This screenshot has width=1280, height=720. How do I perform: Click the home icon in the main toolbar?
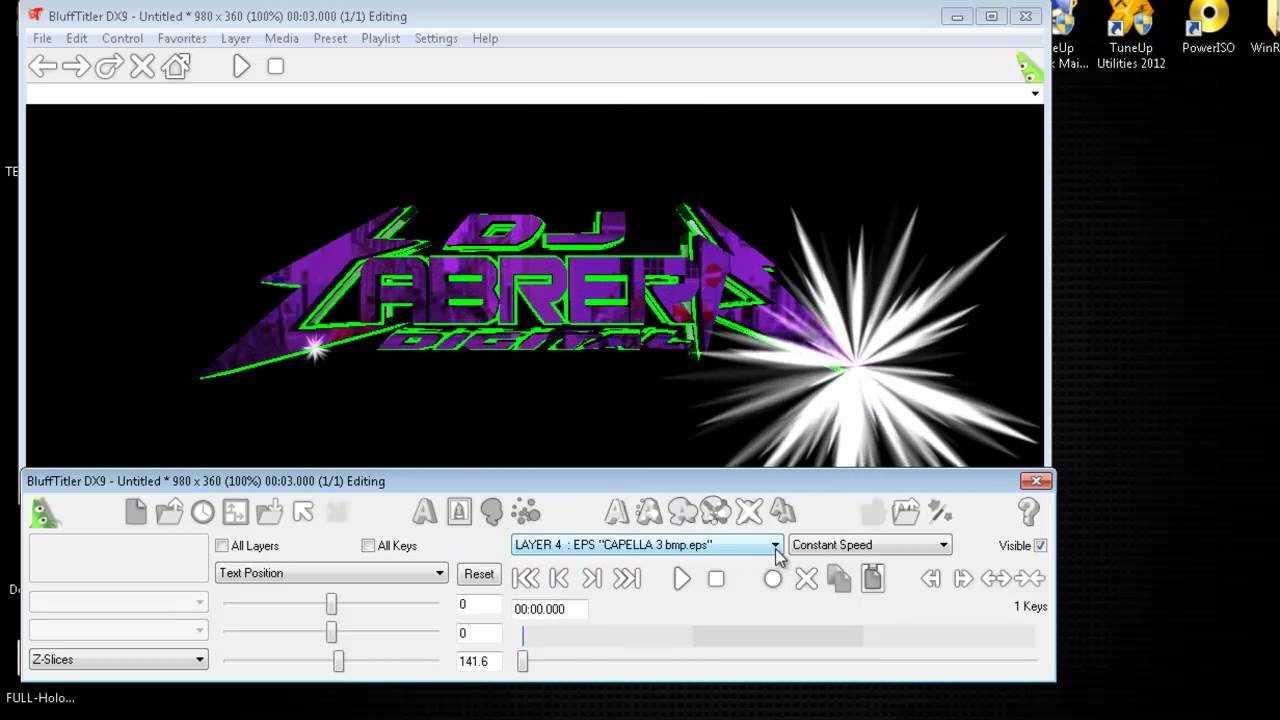176,67
